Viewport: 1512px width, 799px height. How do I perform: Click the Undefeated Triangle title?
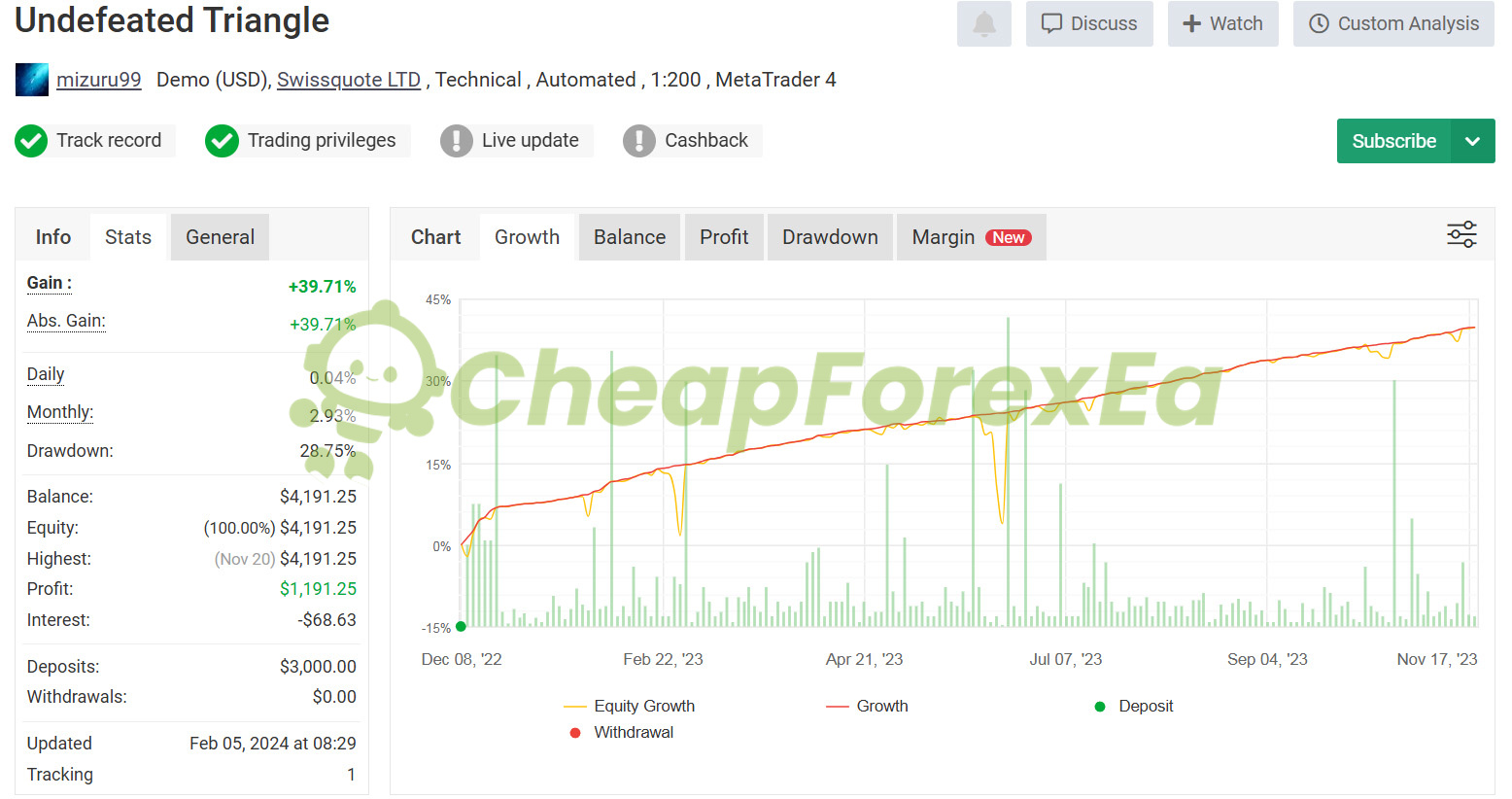click(172, 20)
